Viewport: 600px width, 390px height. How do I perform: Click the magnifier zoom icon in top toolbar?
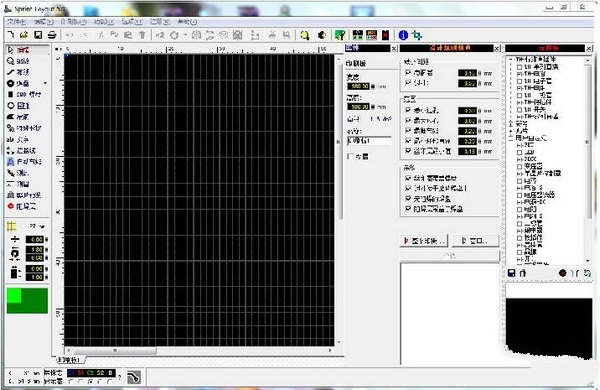(x=305, y=35)
